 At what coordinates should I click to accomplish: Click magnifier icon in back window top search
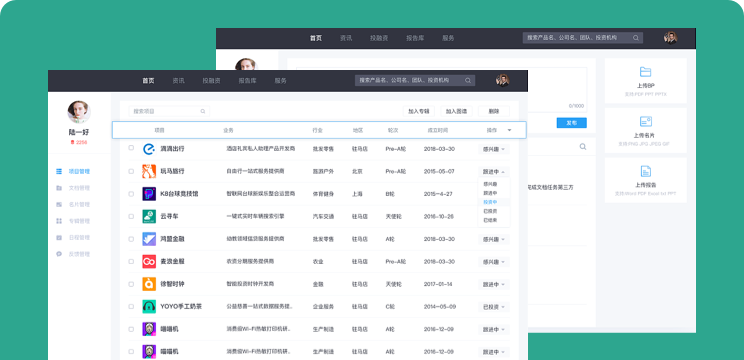point(636,38)
